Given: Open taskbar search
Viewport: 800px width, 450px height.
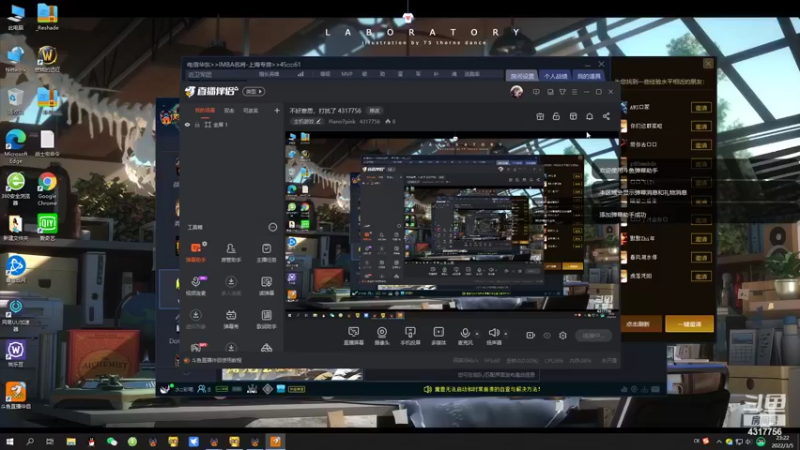Looking at the screenshot, I should (x=30, y=442).
